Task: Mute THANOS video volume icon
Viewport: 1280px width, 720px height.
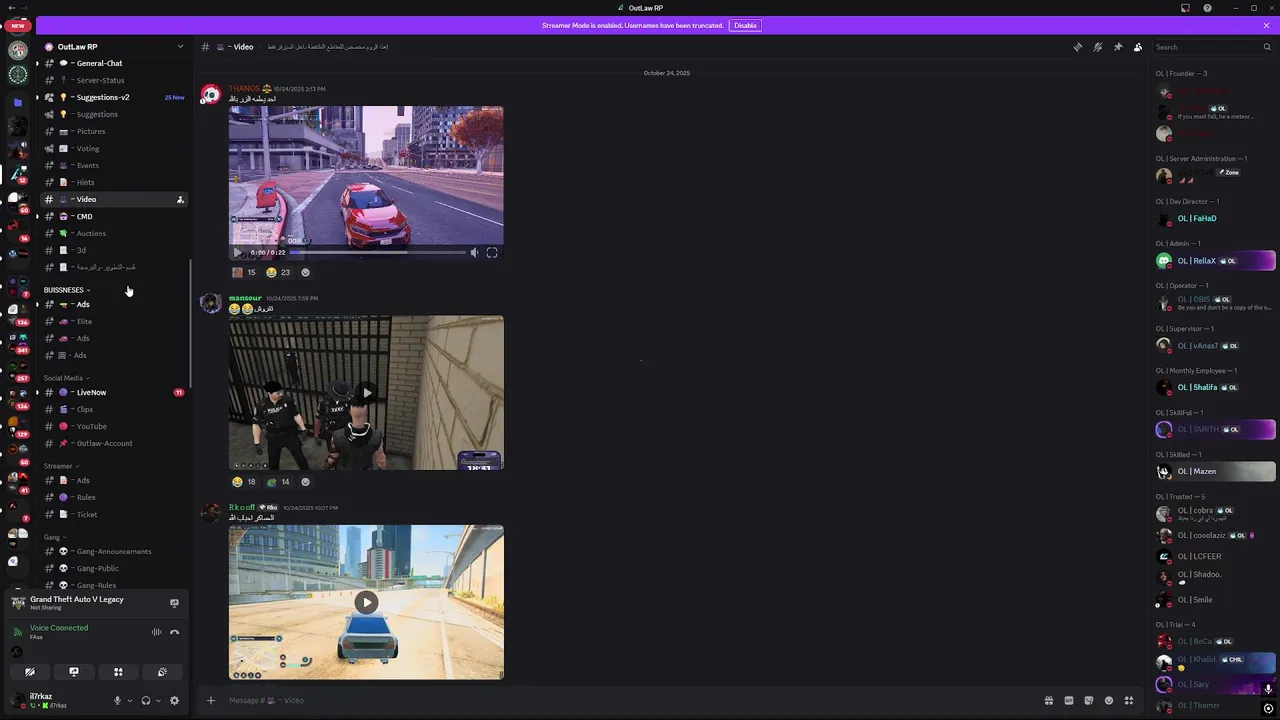Action: 475,252
